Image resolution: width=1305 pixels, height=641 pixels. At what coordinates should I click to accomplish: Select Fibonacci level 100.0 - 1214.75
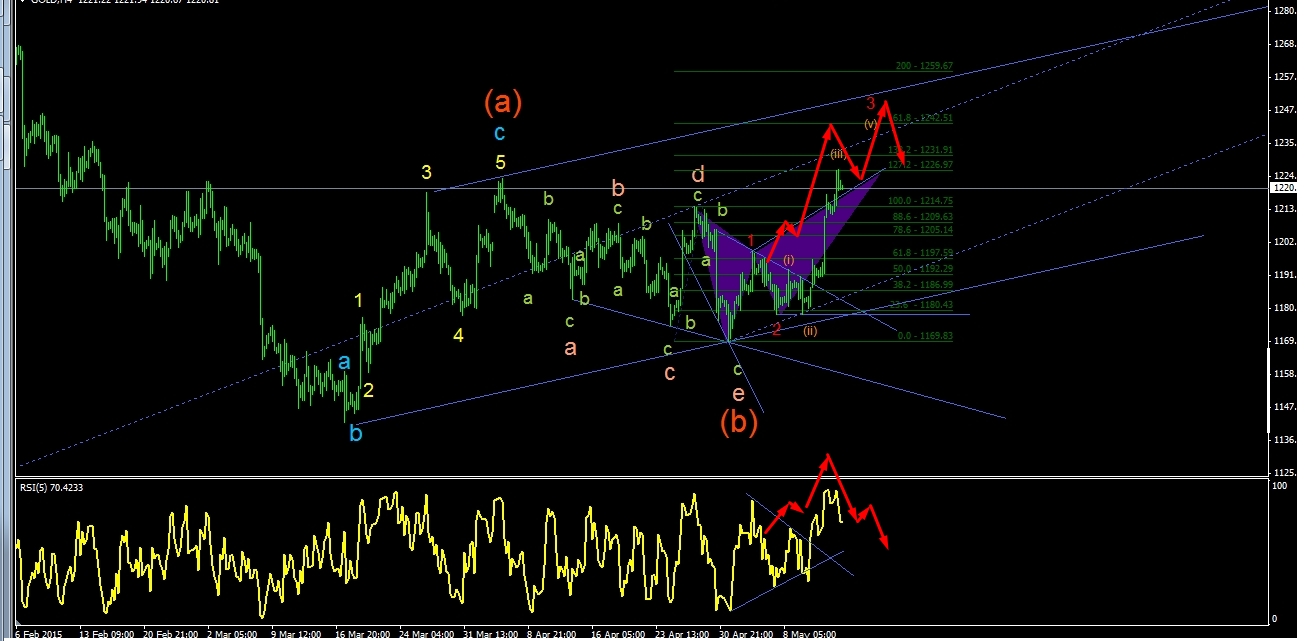[x=920, y=201]
